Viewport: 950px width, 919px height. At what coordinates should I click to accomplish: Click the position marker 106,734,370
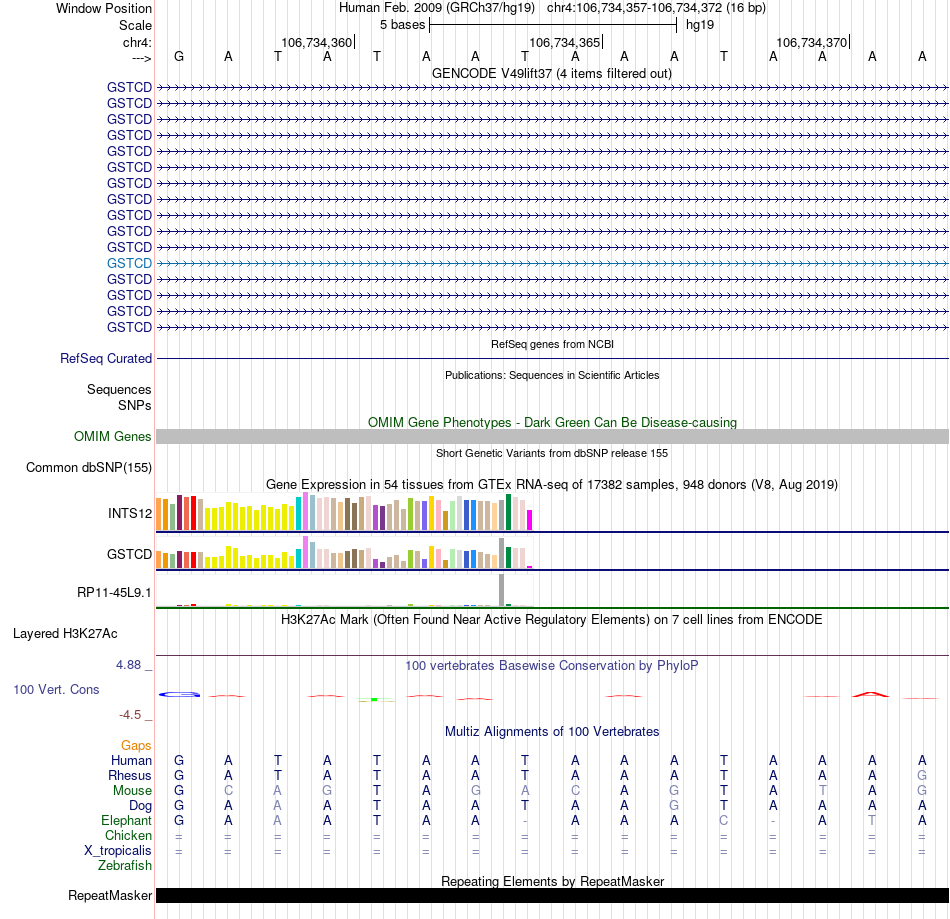[x=812, y=42]
